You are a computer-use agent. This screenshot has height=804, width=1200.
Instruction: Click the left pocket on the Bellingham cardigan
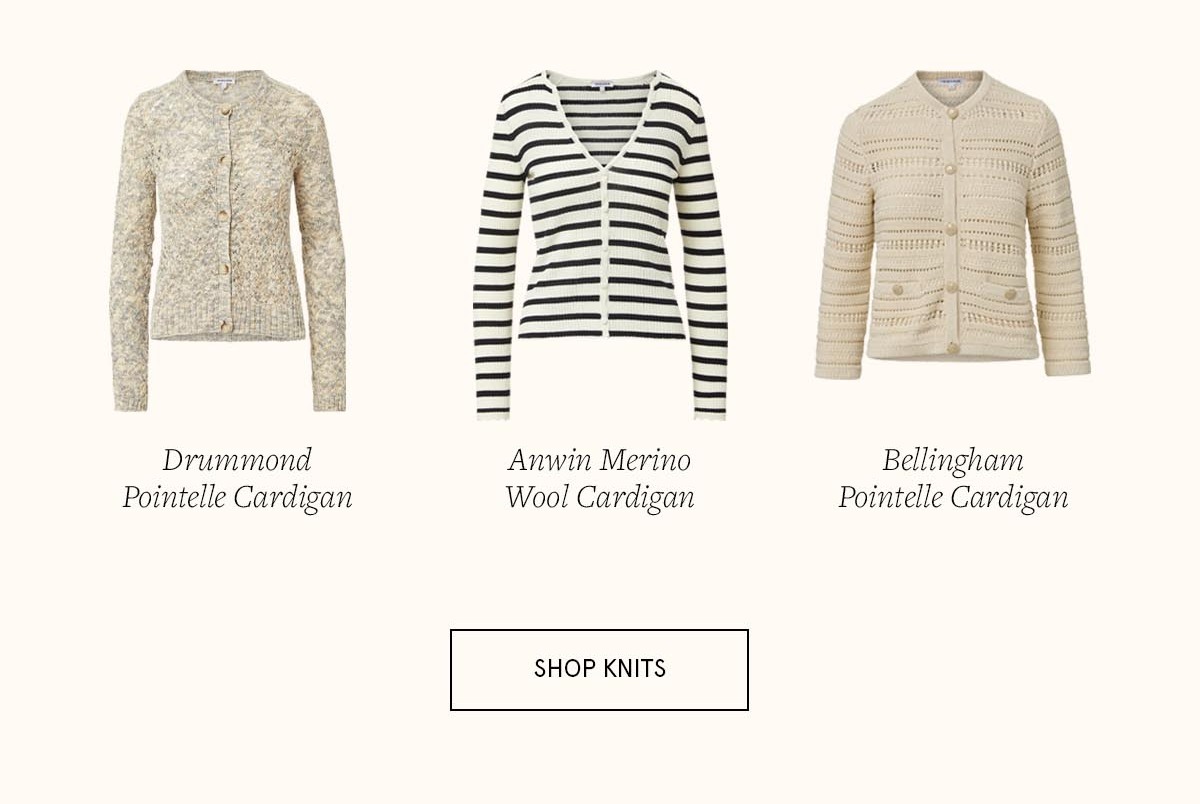pos(897,291)
